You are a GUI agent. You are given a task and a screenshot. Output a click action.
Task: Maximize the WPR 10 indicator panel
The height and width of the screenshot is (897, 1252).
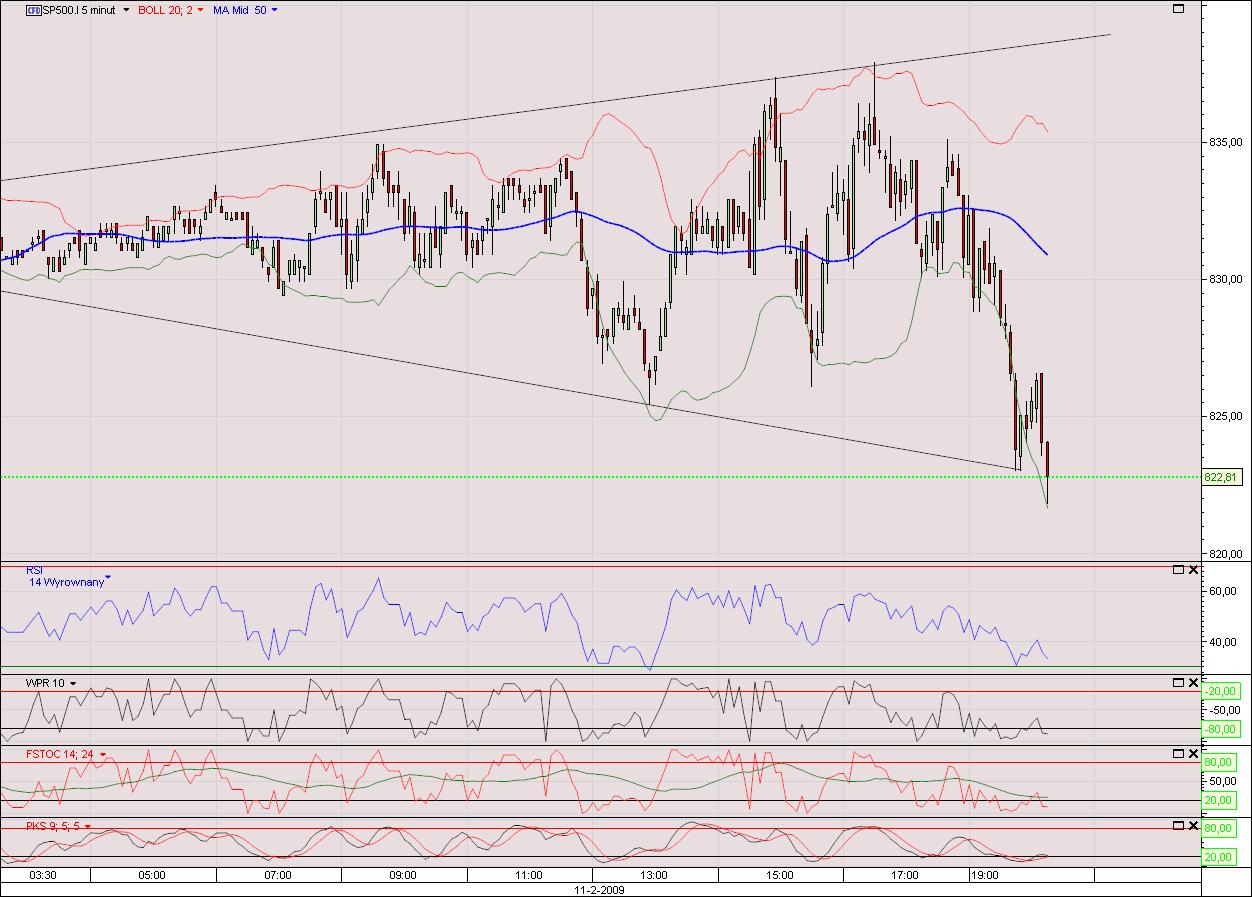pyautogui.click(x=1178, y=683)
